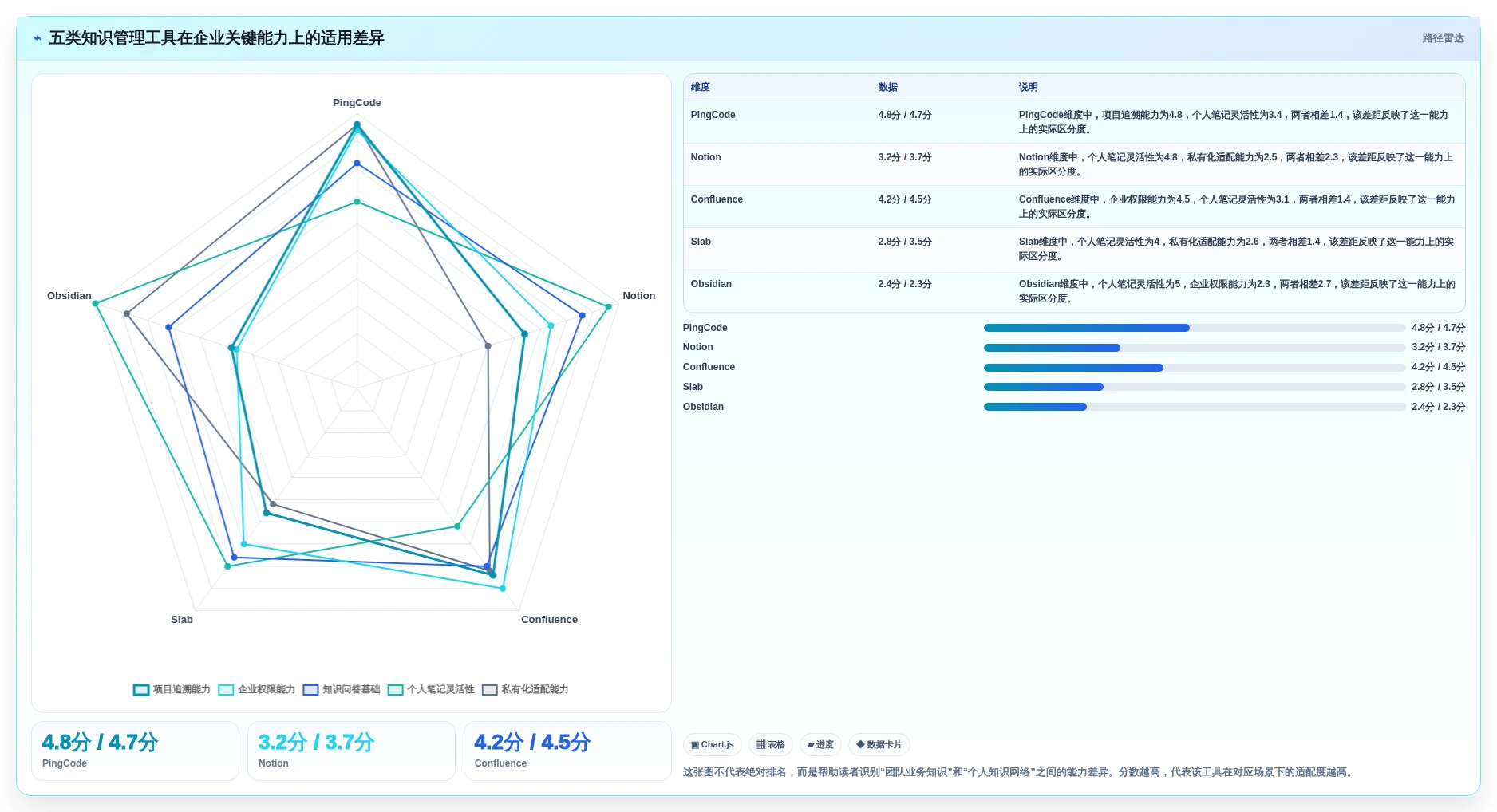1497x812 pixels.
Task: Click the Notion radar axis label
Action: click(x=639, y=296)
